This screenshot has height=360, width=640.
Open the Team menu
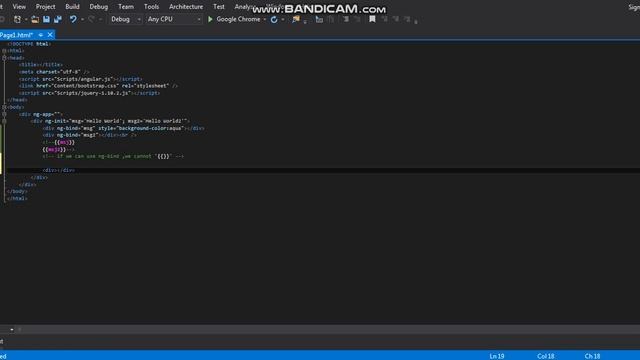[x=126, y=7]
